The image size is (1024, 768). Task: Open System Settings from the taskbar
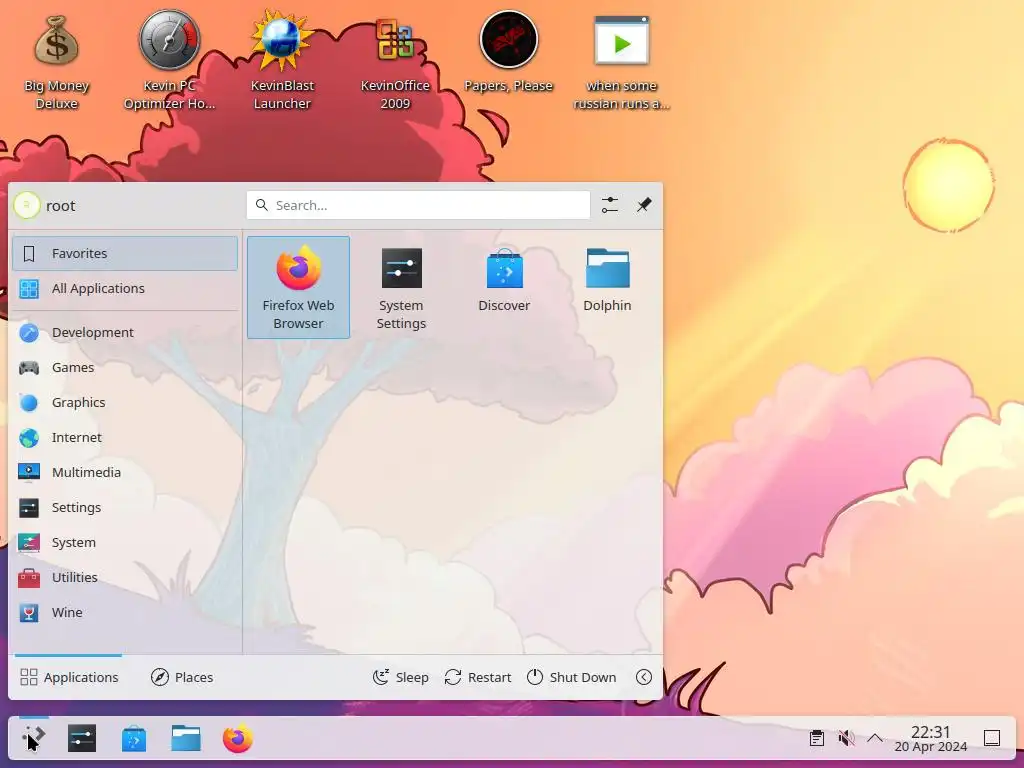(x=82, y=739)
